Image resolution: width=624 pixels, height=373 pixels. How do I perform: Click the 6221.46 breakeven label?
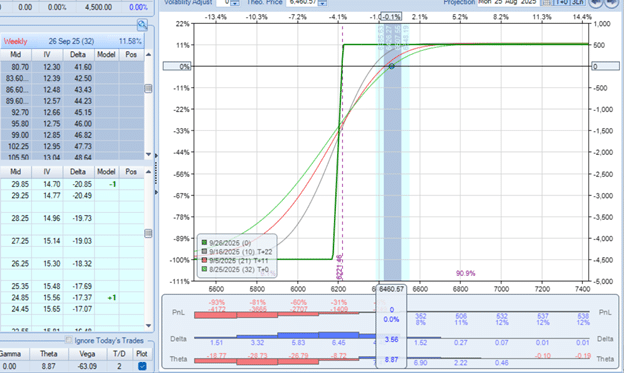339,267
